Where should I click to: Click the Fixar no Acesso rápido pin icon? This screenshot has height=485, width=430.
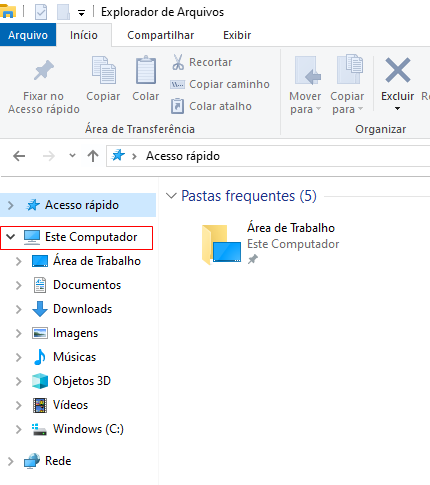tap(44, 70)
